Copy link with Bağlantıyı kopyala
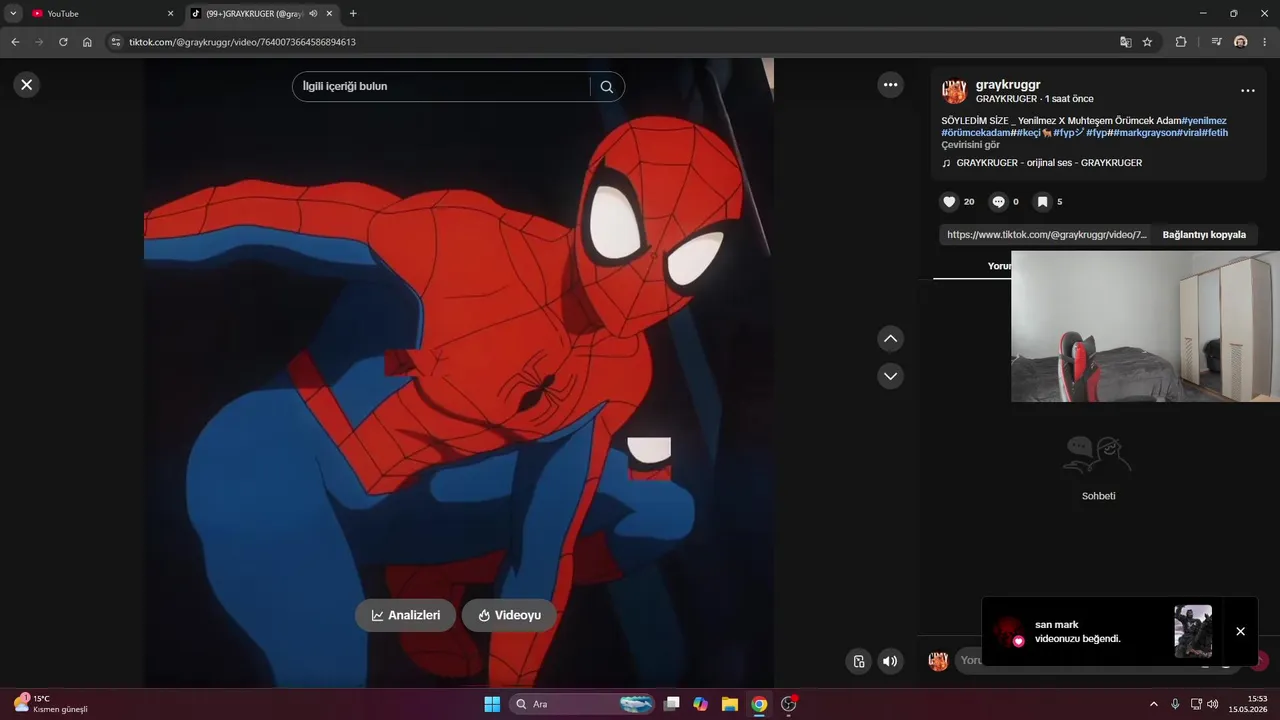The image size is (1280, 720). coord(1204,235)
